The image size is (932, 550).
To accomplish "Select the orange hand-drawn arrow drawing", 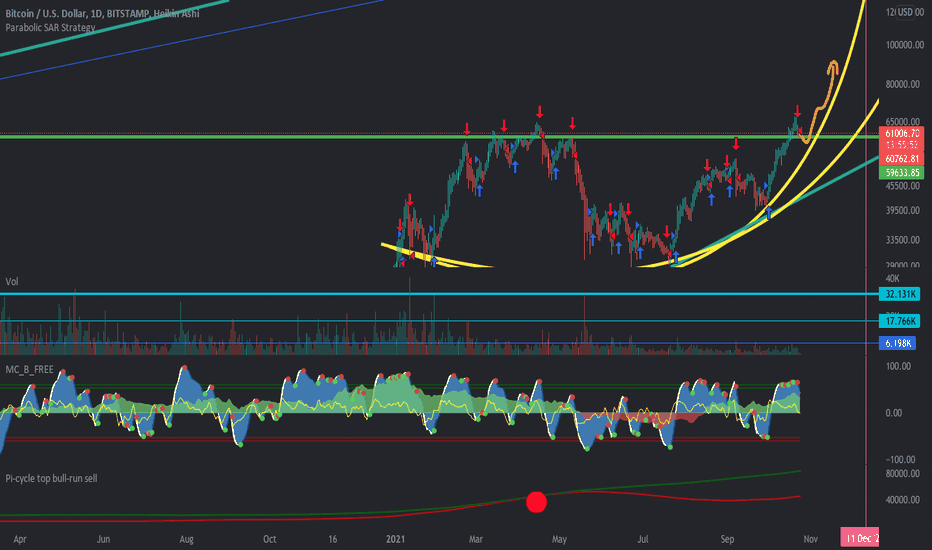I will (x=821, y=101).
